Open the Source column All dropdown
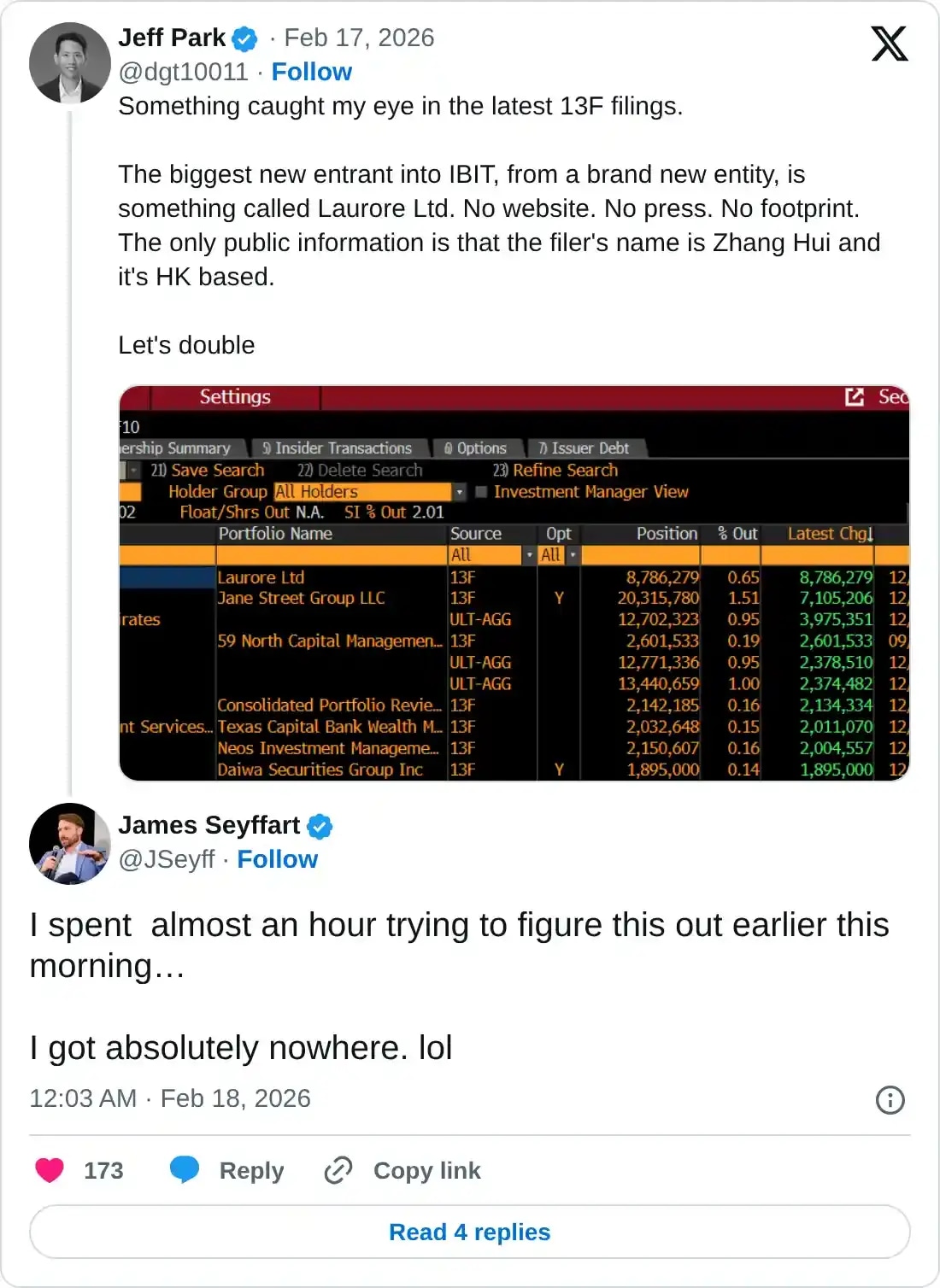This screenshot has height=1288, width=940. pyautogui.click(x=529, y=554)
